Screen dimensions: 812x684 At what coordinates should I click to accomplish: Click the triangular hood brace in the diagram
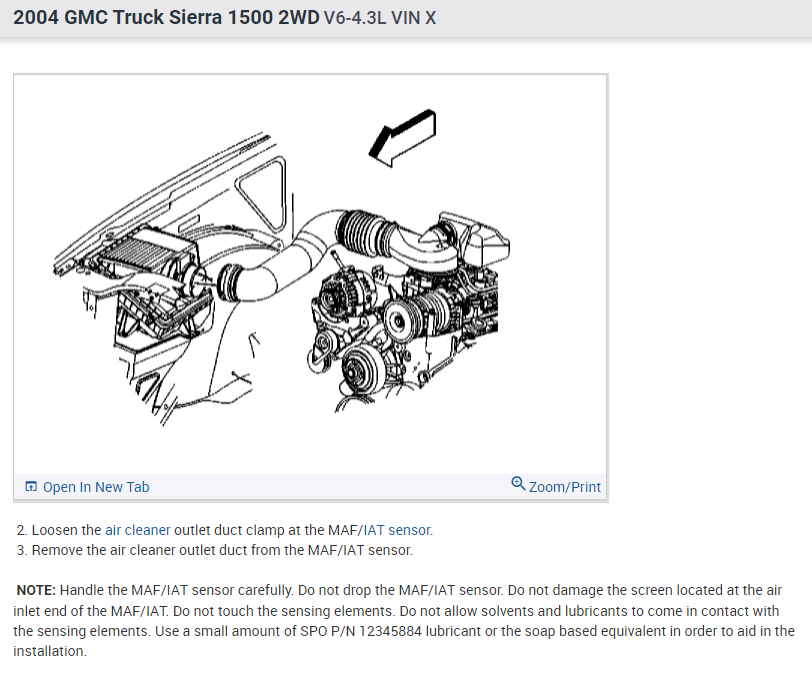(x=263, y=193)
